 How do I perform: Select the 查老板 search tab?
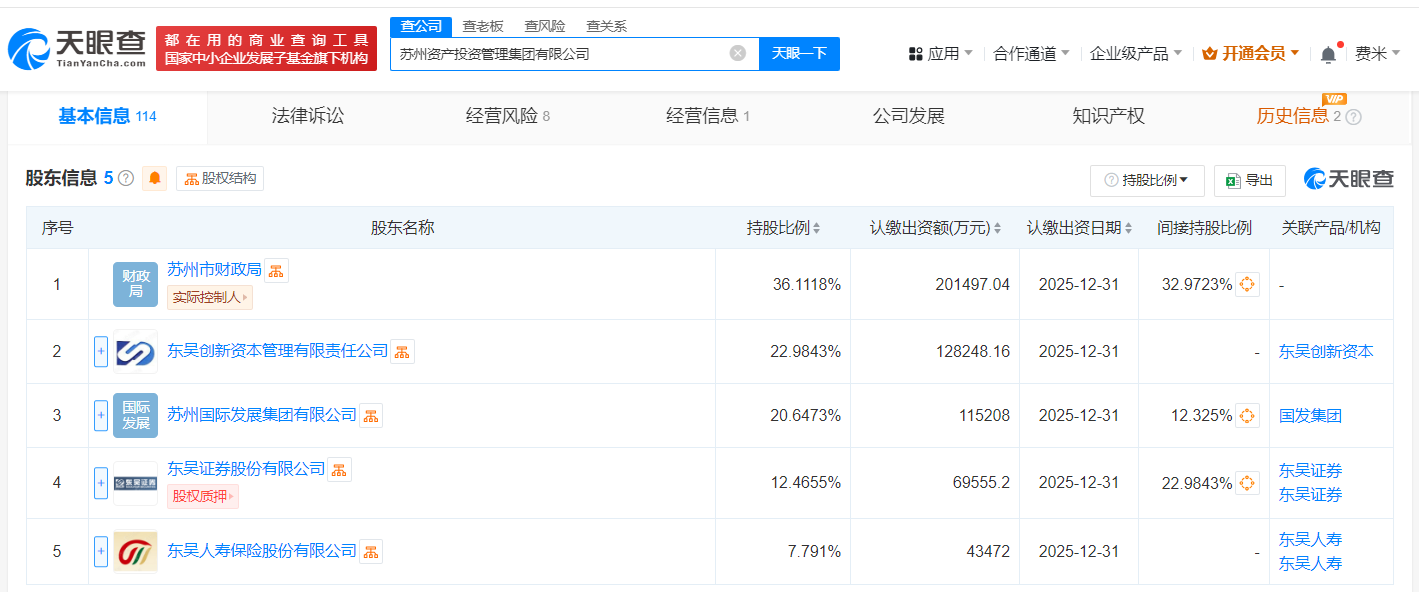(483, 26)
